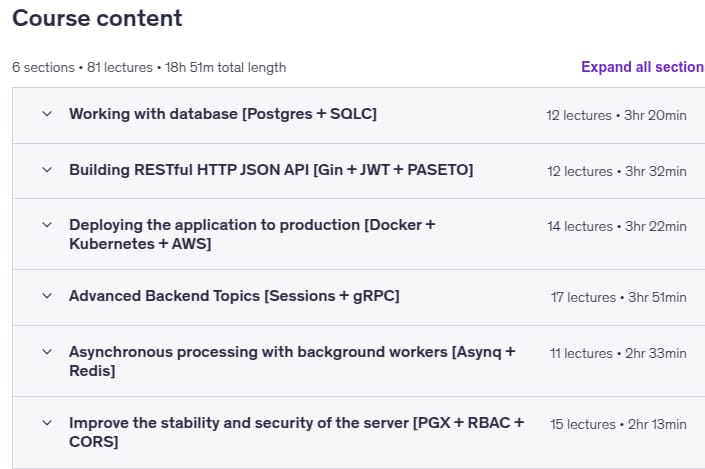705x469 pixels.
Task: Open Asynchronous processing with background workers title
Action: click(292, 361)
